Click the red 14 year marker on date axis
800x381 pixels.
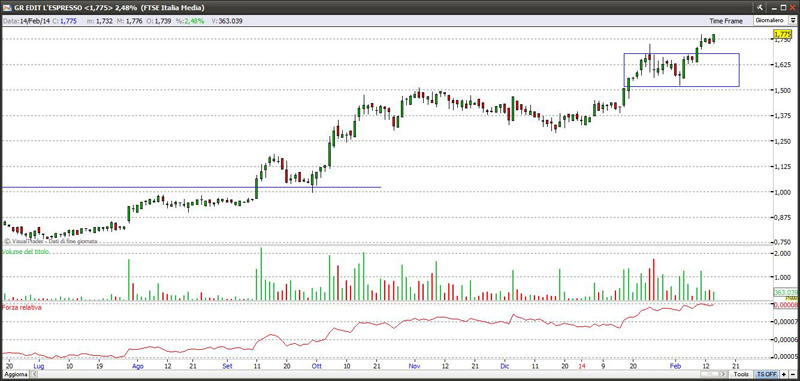click(582, 366)
